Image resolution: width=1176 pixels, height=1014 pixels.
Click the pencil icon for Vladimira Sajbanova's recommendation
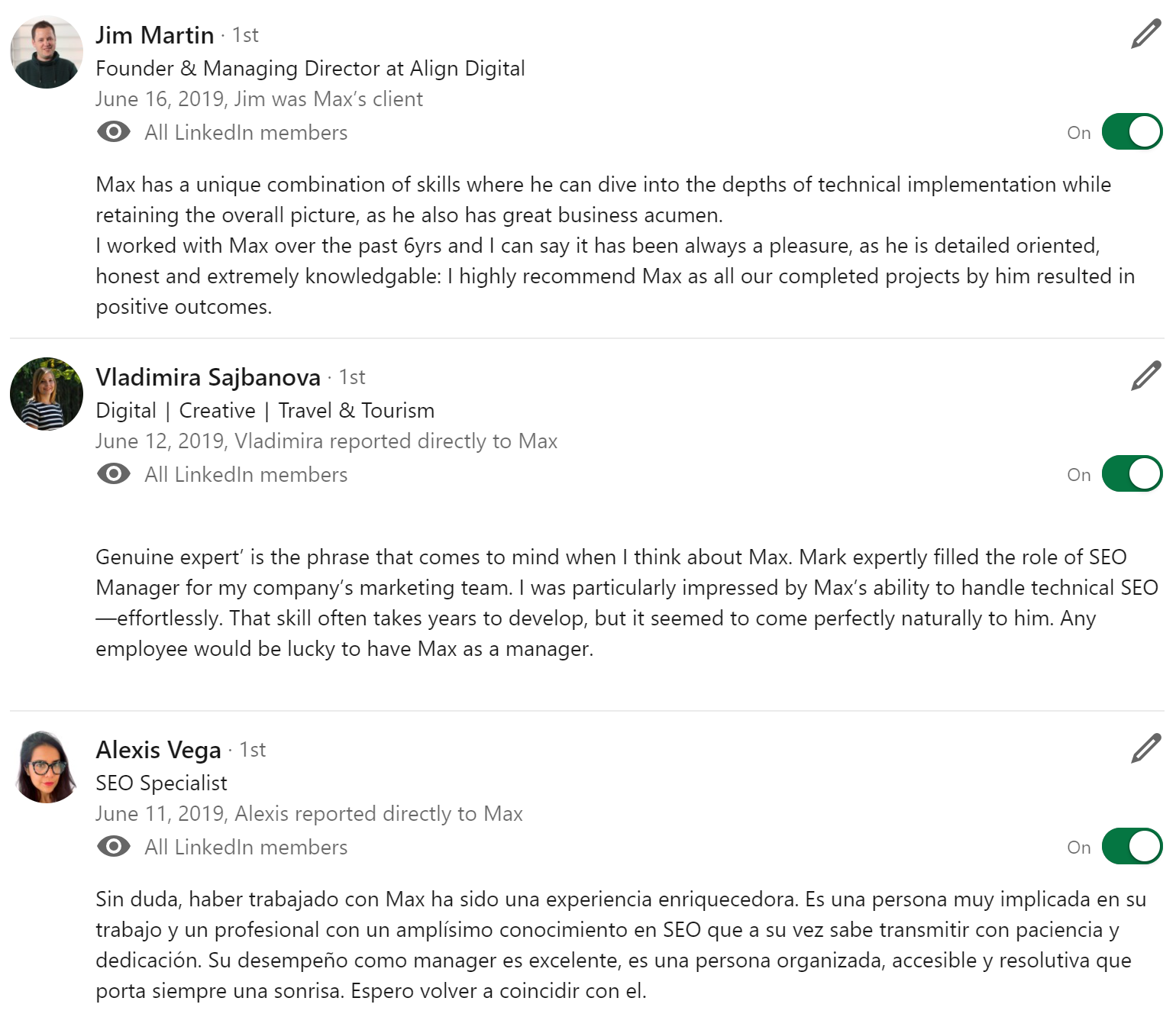pos(1145,377)
